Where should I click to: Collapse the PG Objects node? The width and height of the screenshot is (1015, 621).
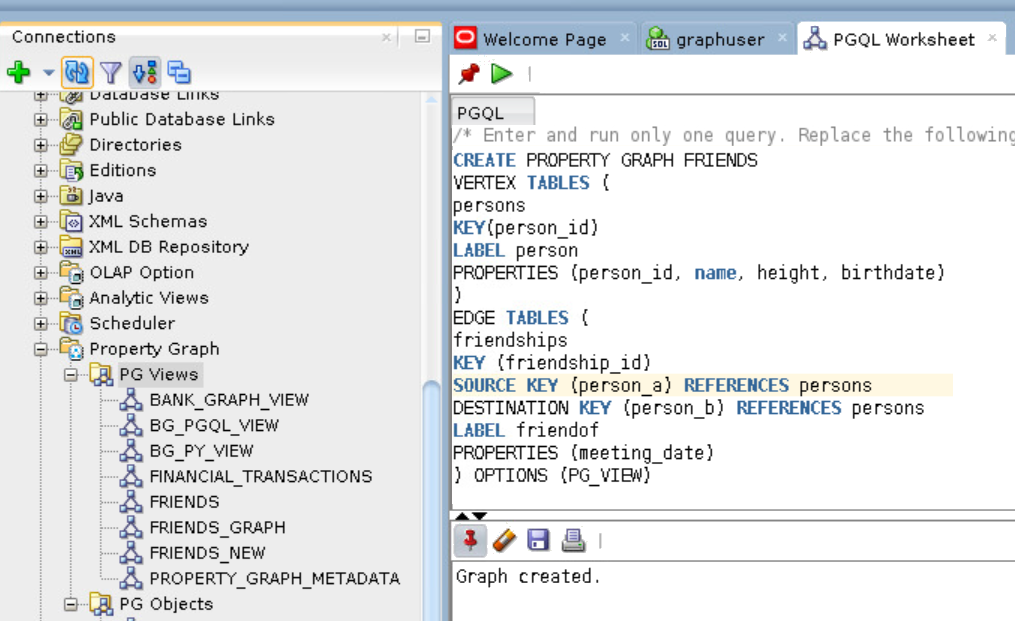tap(71, 605)
